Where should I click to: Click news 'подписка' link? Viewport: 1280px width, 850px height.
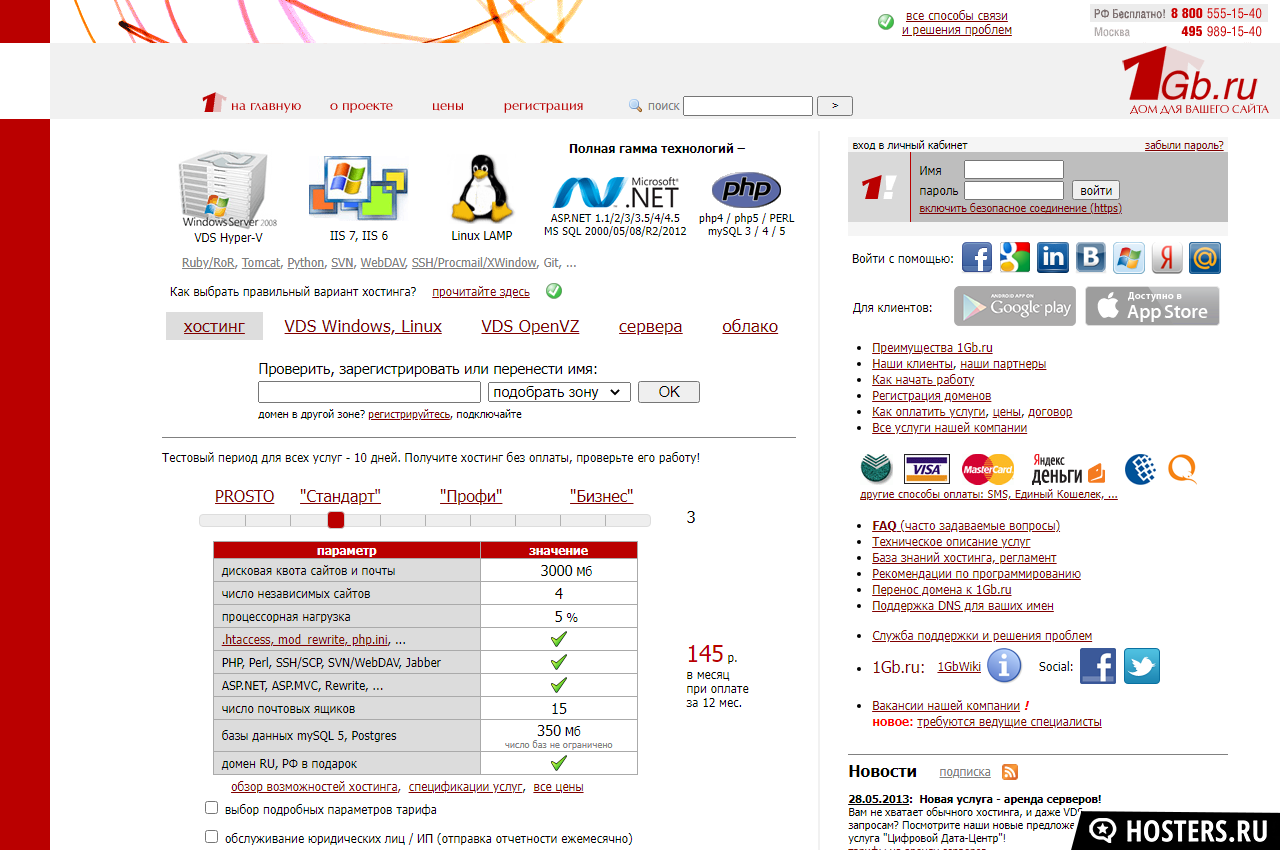pos(965,772)
